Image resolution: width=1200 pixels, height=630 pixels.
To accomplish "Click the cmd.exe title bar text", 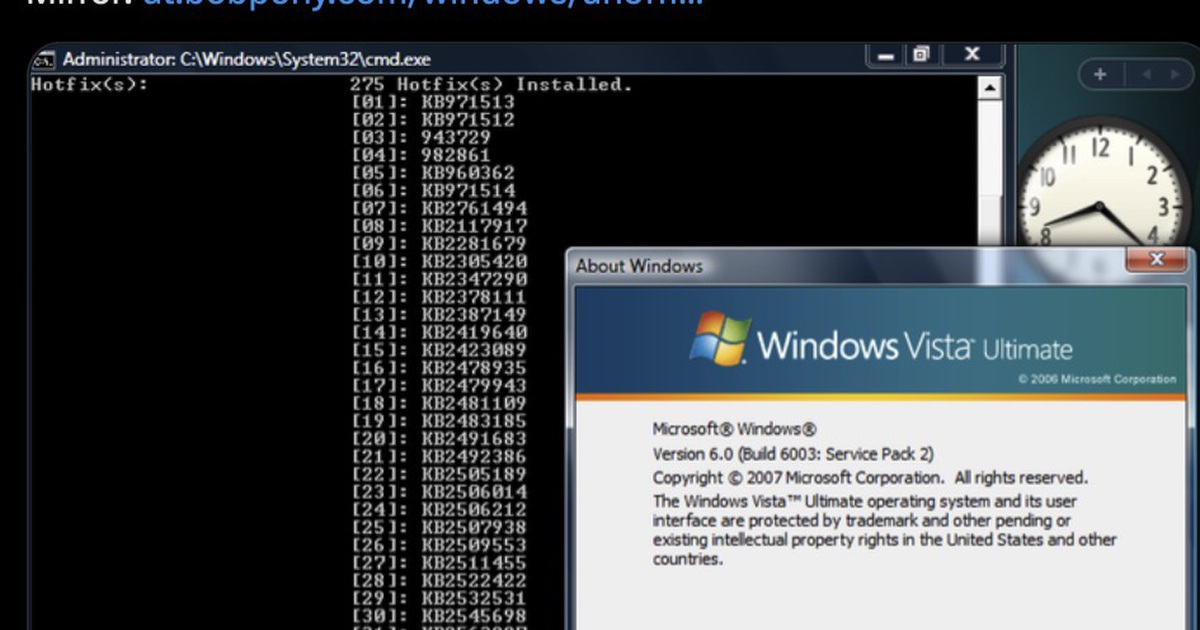I will (x=247, y=60).
